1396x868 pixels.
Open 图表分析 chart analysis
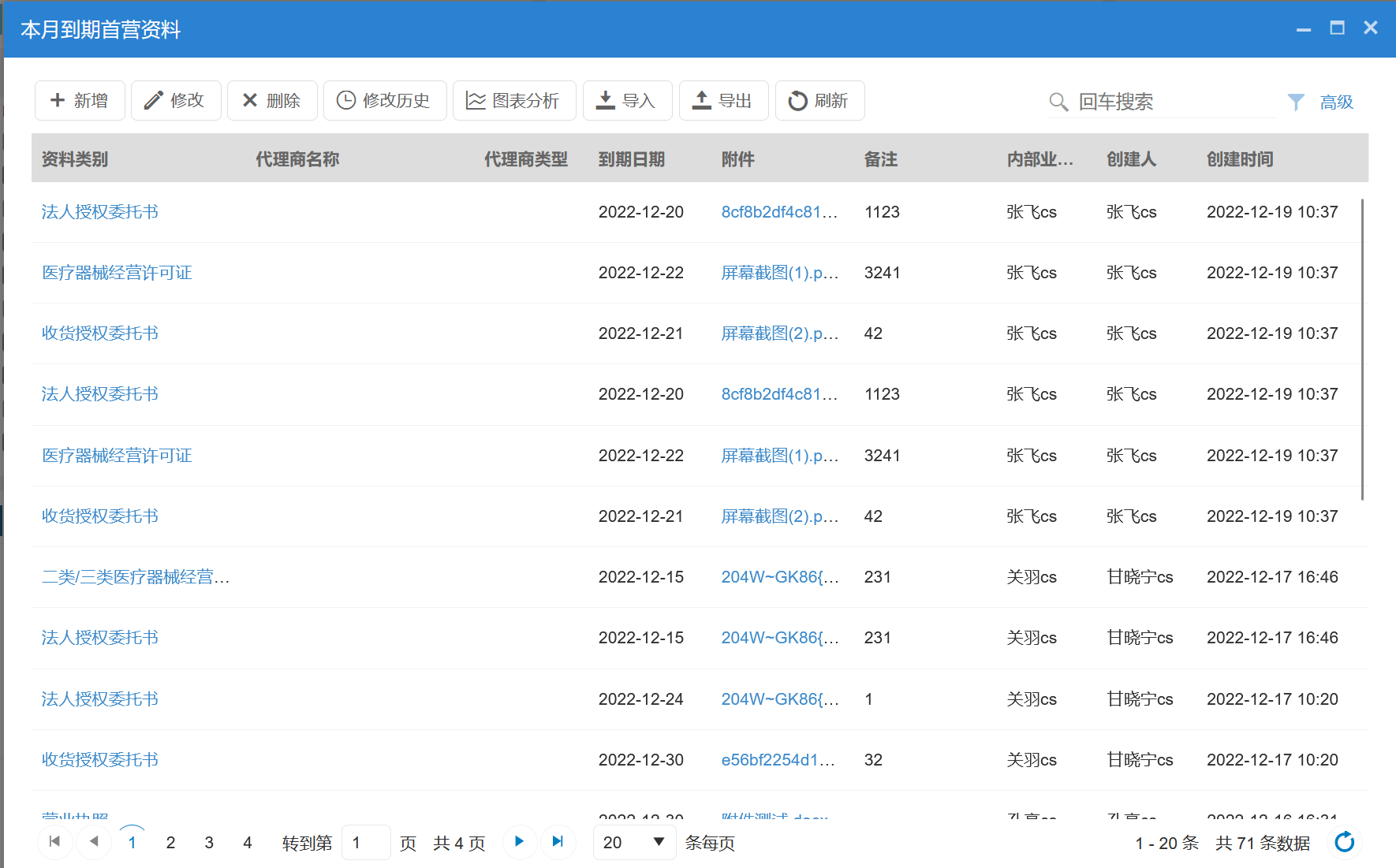tap(514, 101)
